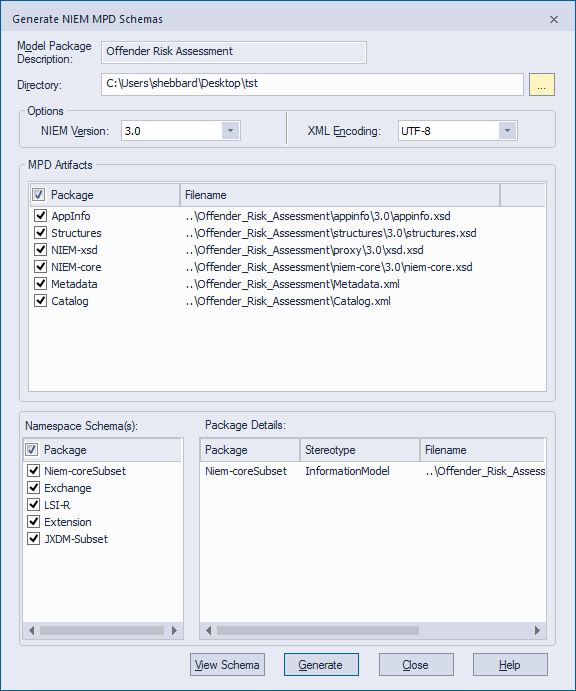Click the Filename column header in MPD Artifacts
Viewport: 576px width, 691px height.
[340, 195]
